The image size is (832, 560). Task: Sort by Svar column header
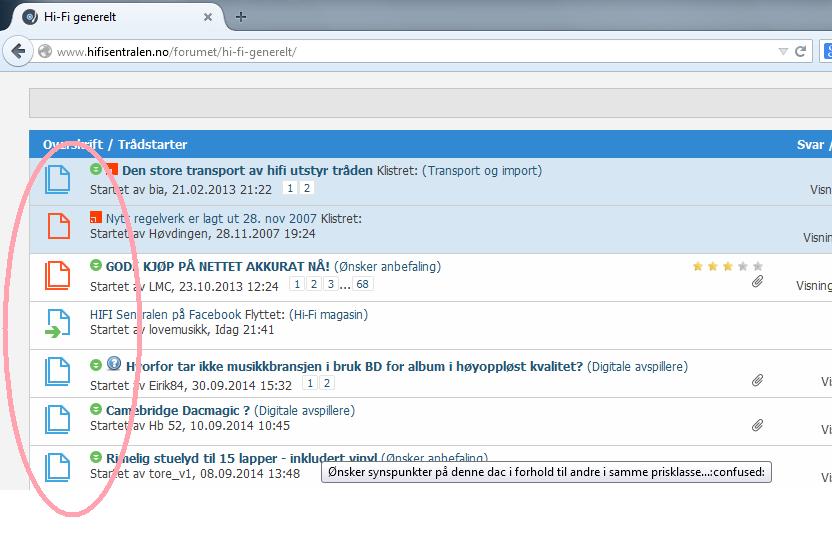(810, 144)
